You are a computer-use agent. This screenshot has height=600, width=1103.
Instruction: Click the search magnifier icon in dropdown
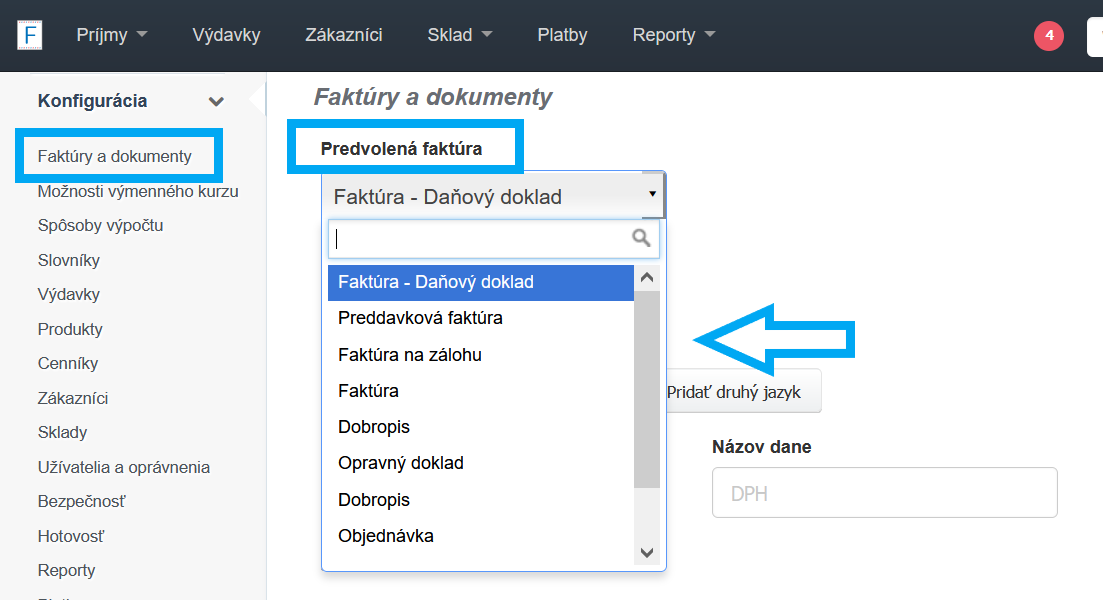[641, 239]
